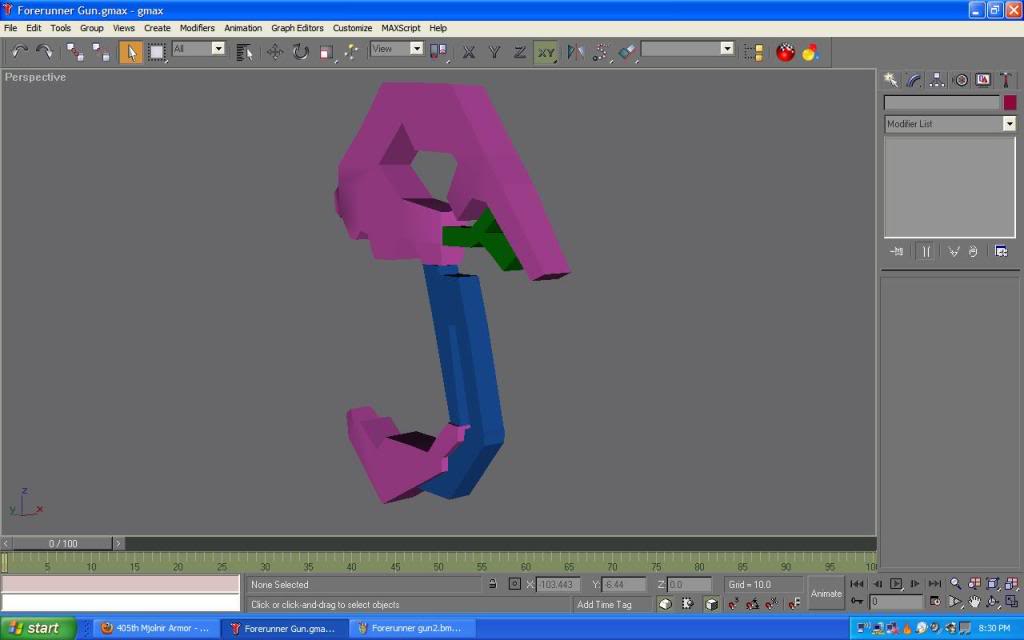Click the Mirror Selected Objects tool

pos(575,52)
